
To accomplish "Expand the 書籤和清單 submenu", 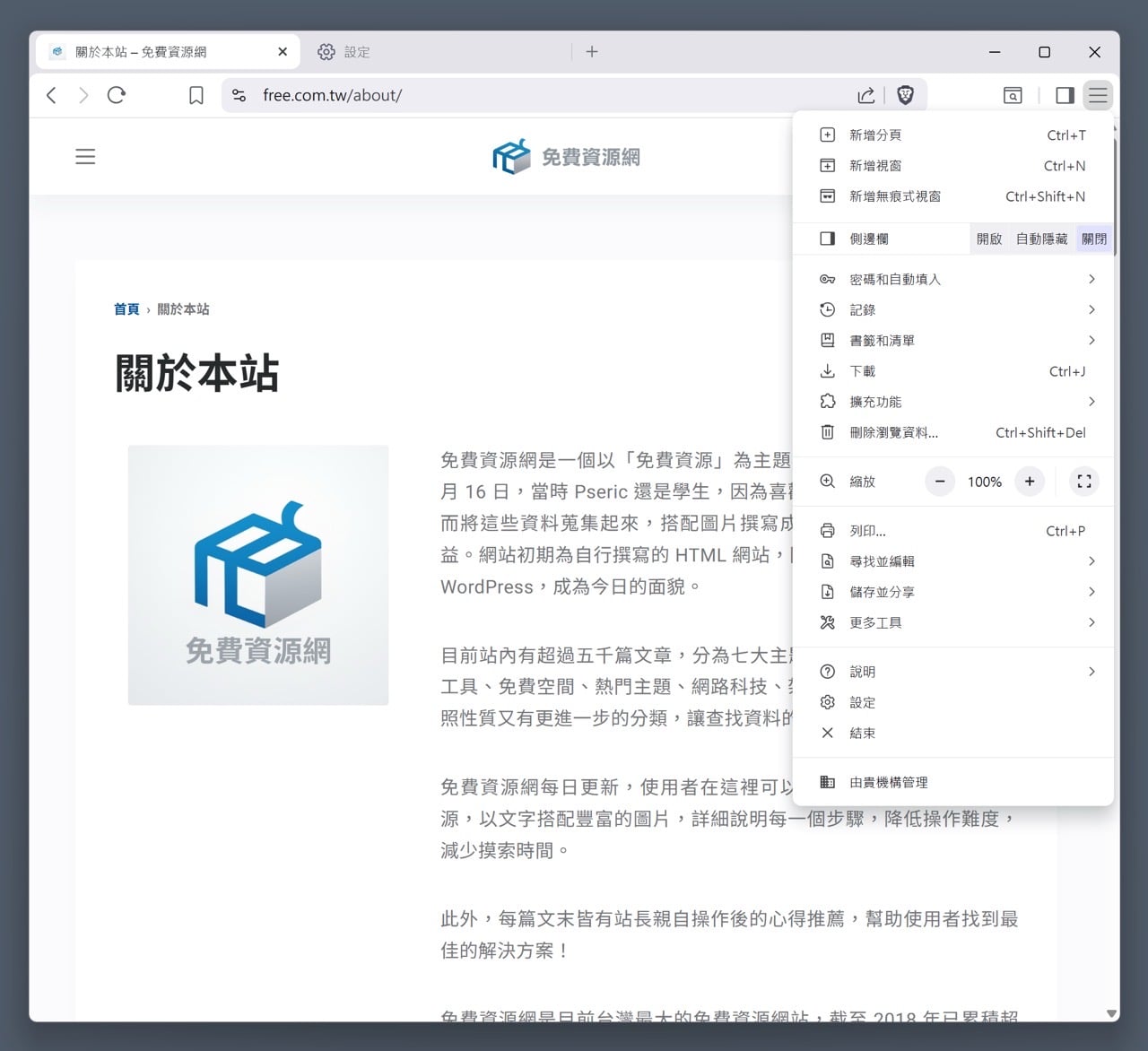I will [x=953, y=340].
